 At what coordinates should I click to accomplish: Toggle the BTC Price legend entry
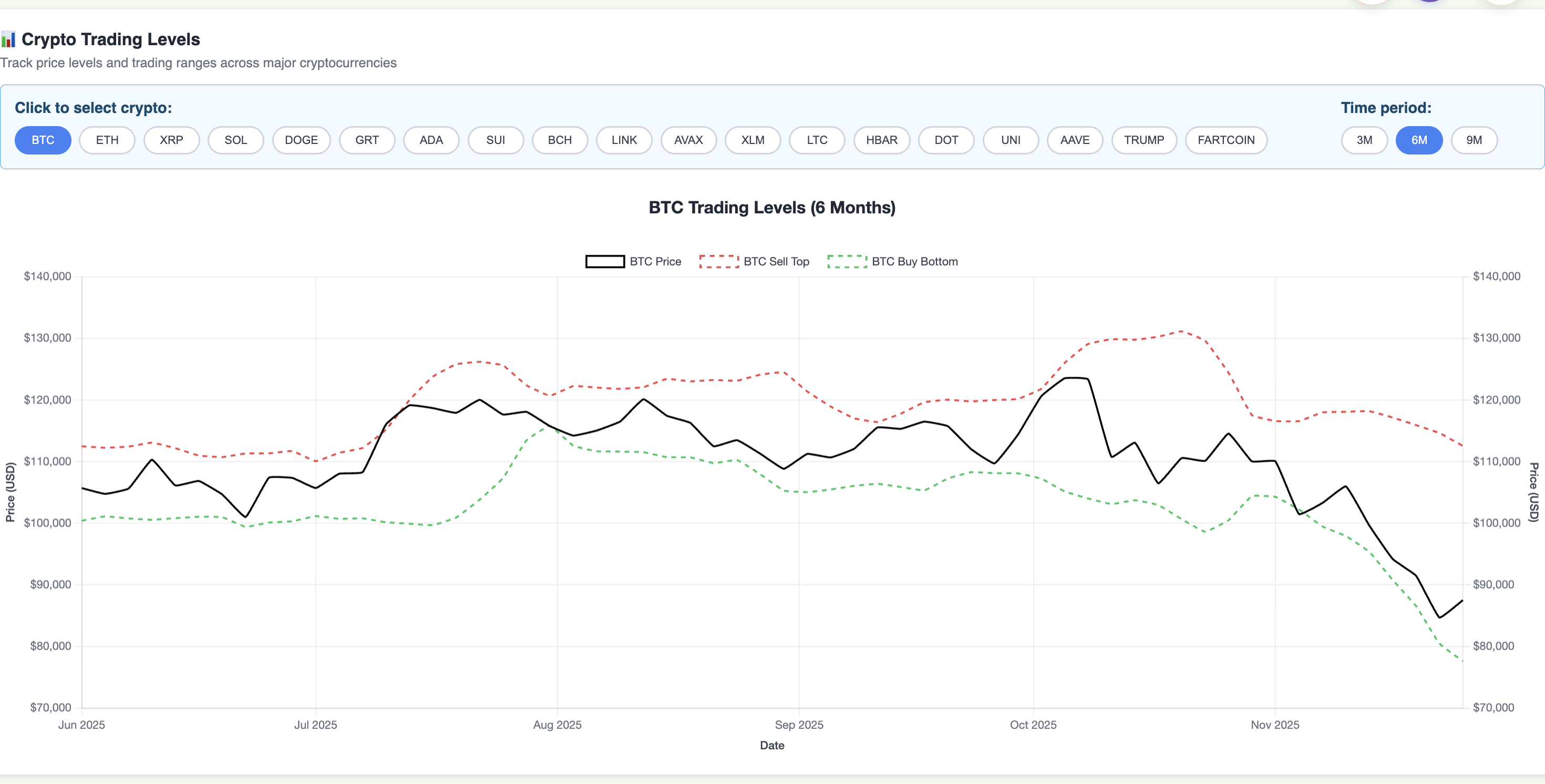click(633, 262)
